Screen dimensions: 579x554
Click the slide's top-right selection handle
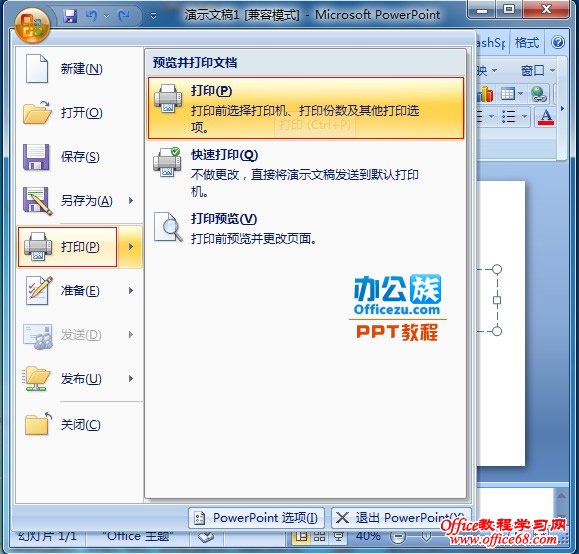pyautogui.click(x=497, y=269)
